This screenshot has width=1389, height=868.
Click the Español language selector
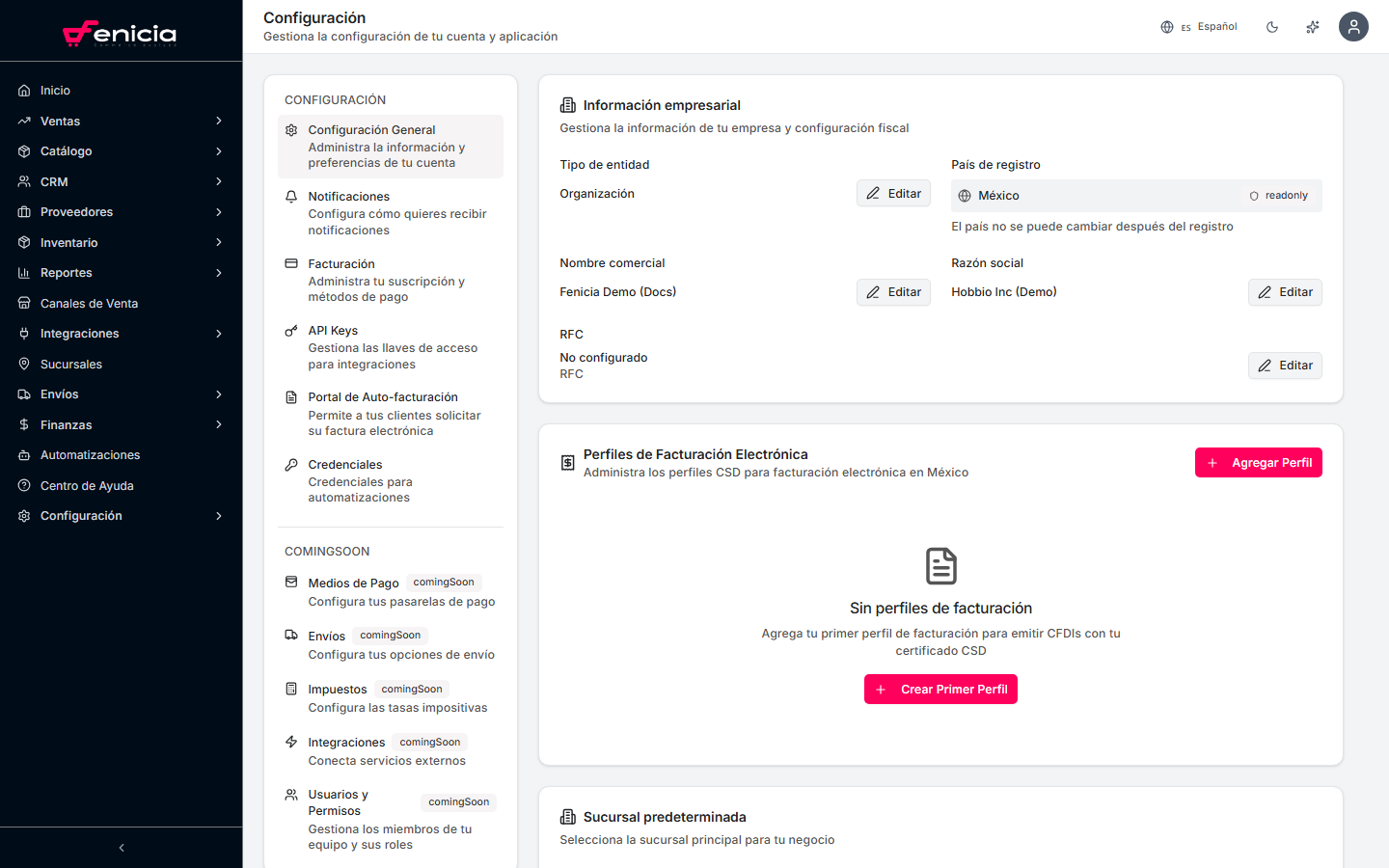1199,26
